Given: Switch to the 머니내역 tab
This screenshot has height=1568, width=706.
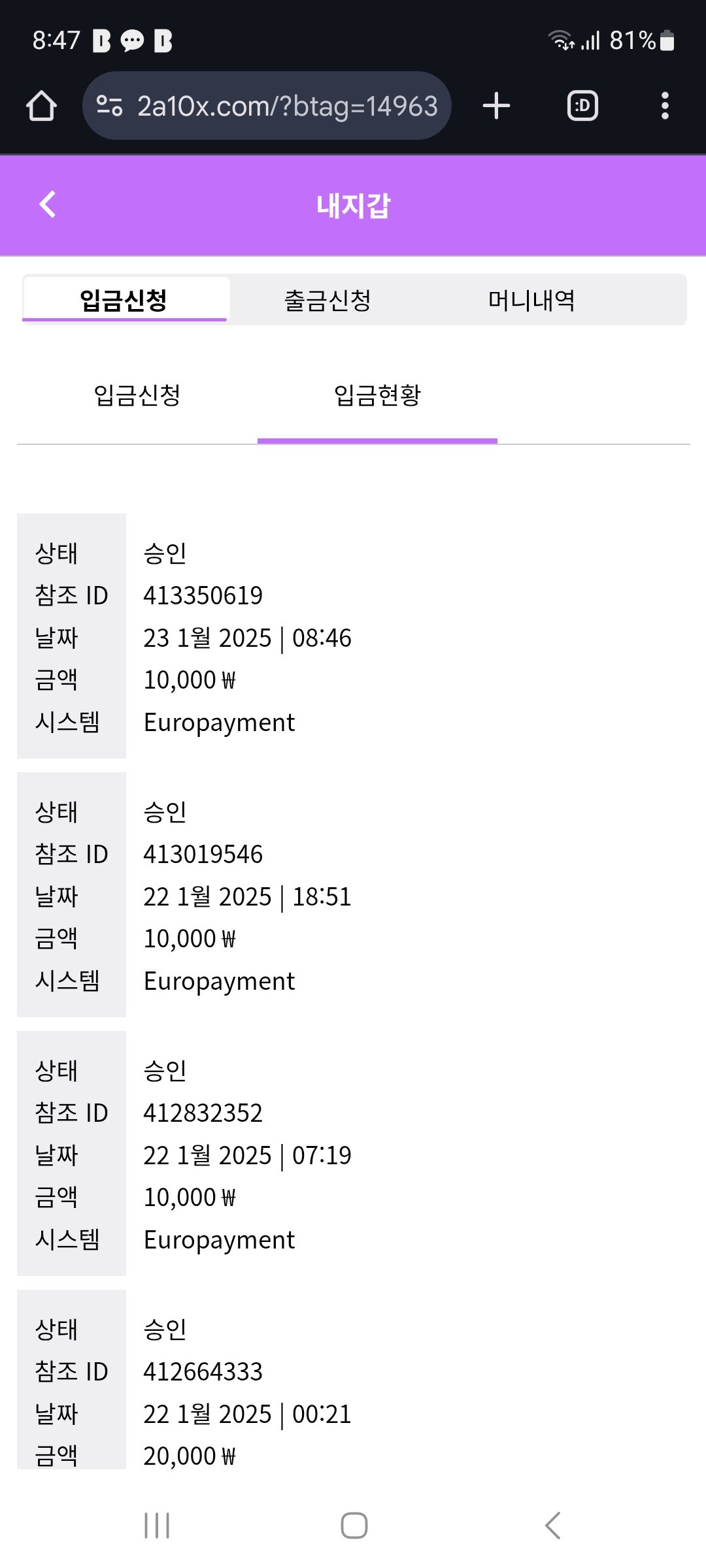Looking at the screenshot, I should 531,301.
